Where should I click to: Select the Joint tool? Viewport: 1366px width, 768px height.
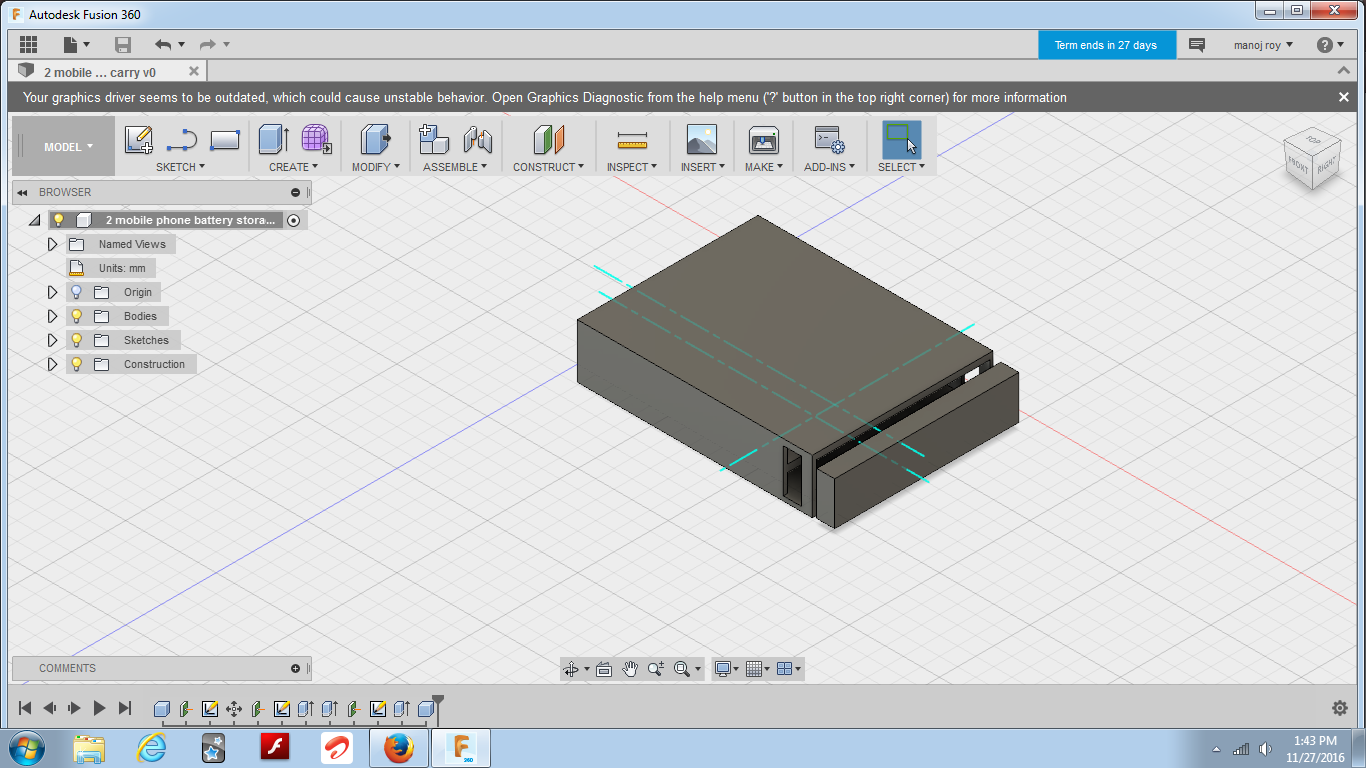(x=478, y=139)
